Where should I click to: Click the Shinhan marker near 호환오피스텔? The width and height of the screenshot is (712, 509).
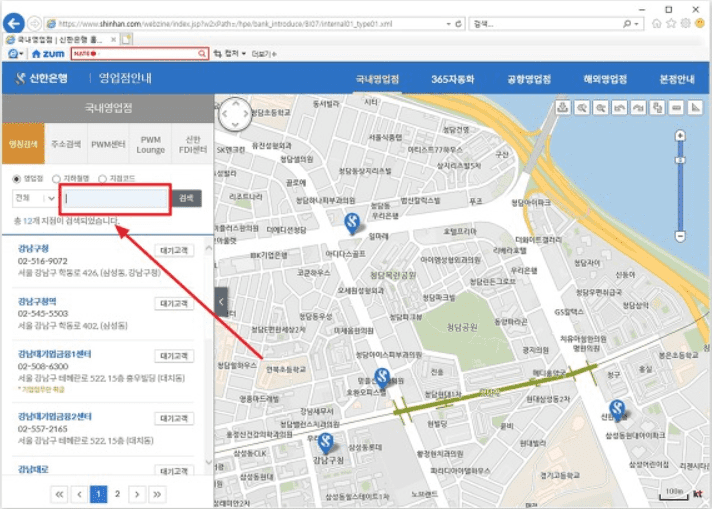click(382, 378)
